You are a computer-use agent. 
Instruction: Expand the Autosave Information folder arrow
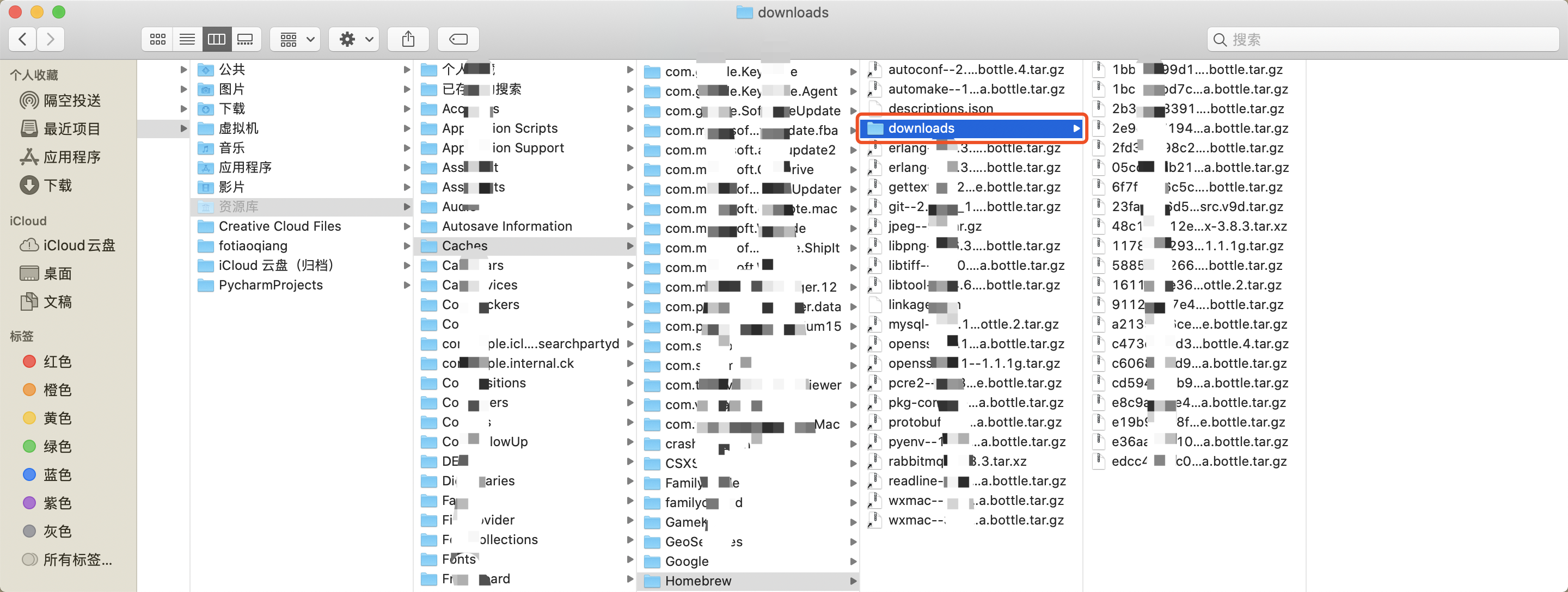click(630, 226)
